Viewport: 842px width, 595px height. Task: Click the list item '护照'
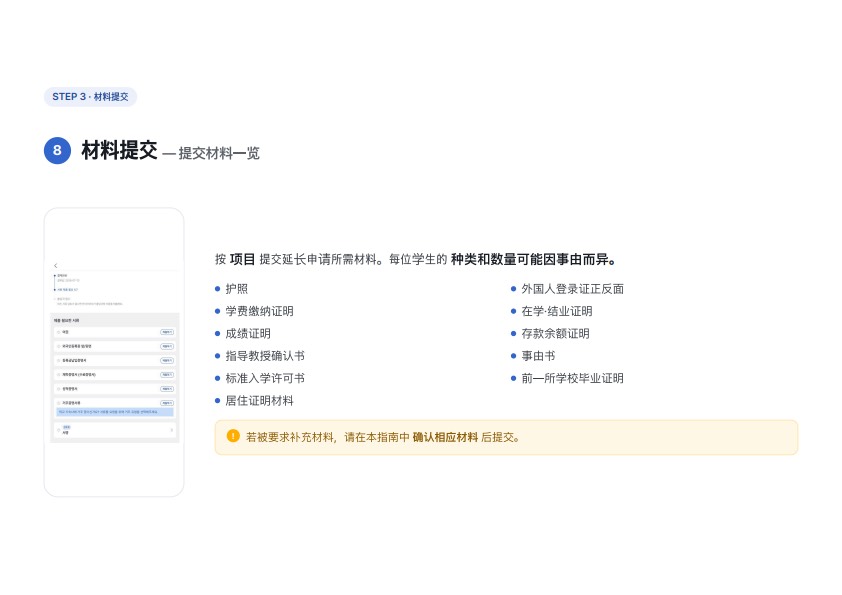coord(237,289)
